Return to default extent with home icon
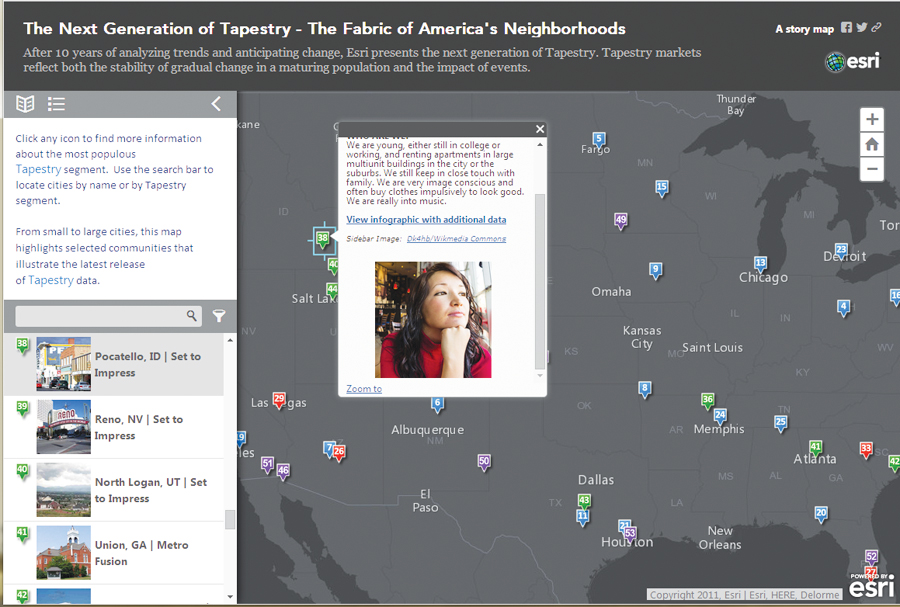This screenshot has width=900, height=607. 871,146
